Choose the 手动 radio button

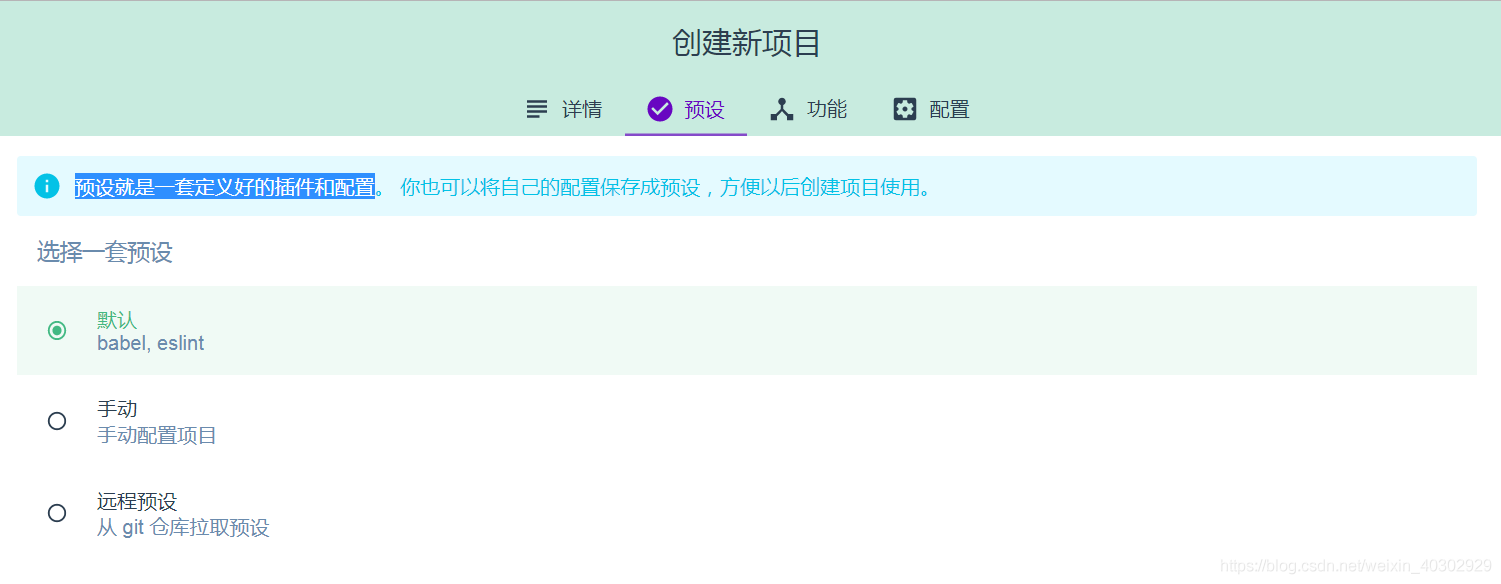[57, 421]
